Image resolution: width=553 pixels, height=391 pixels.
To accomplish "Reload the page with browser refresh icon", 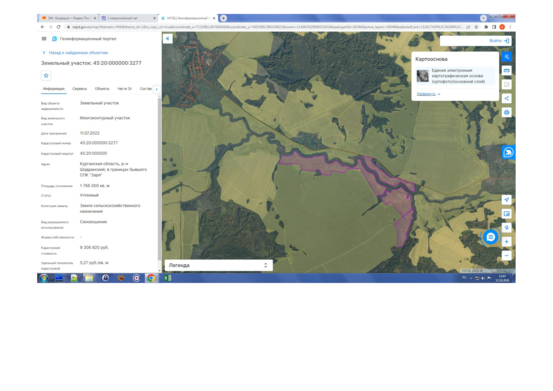I will point(59,27).
